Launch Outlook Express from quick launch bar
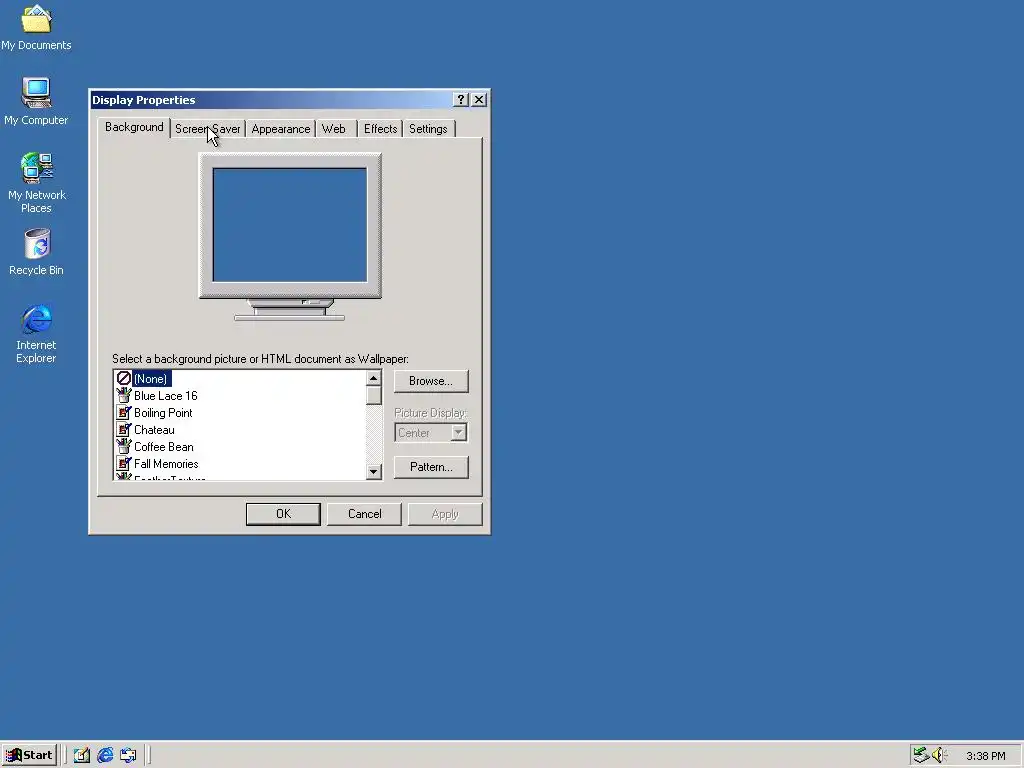This screenshot has height=768, width=1024. (x=129, y=756)
